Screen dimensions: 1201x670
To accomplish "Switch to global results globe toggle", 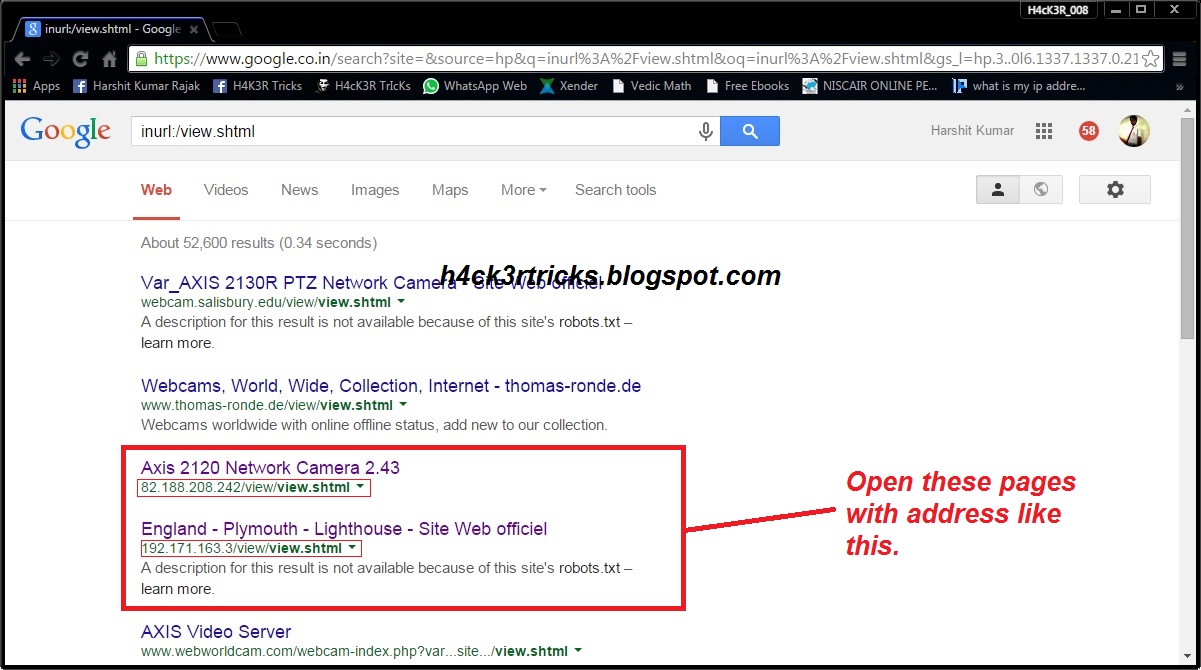I will click(1040, 189).
